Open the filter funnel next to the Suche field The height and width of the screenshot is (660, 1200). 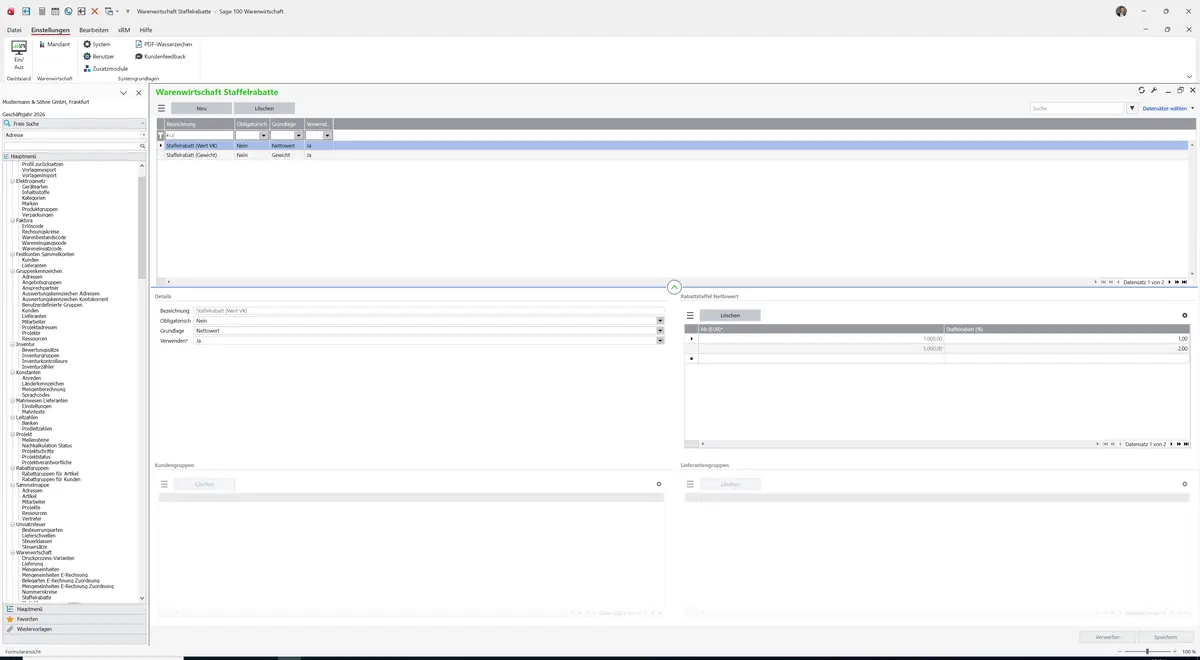tap(1132, 108)
